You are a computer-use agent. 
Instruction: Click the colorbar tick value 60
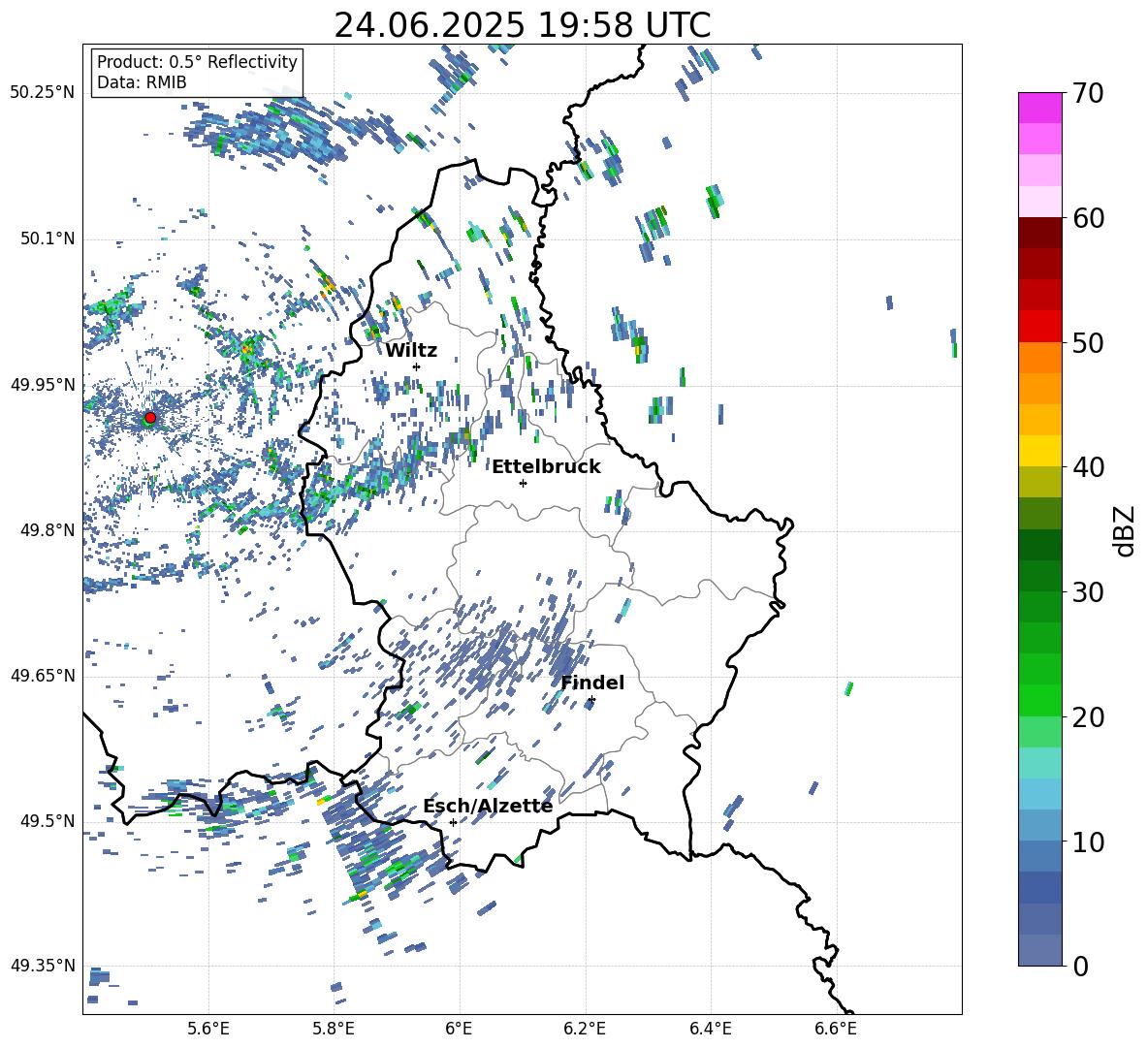tap(1088, 218)
